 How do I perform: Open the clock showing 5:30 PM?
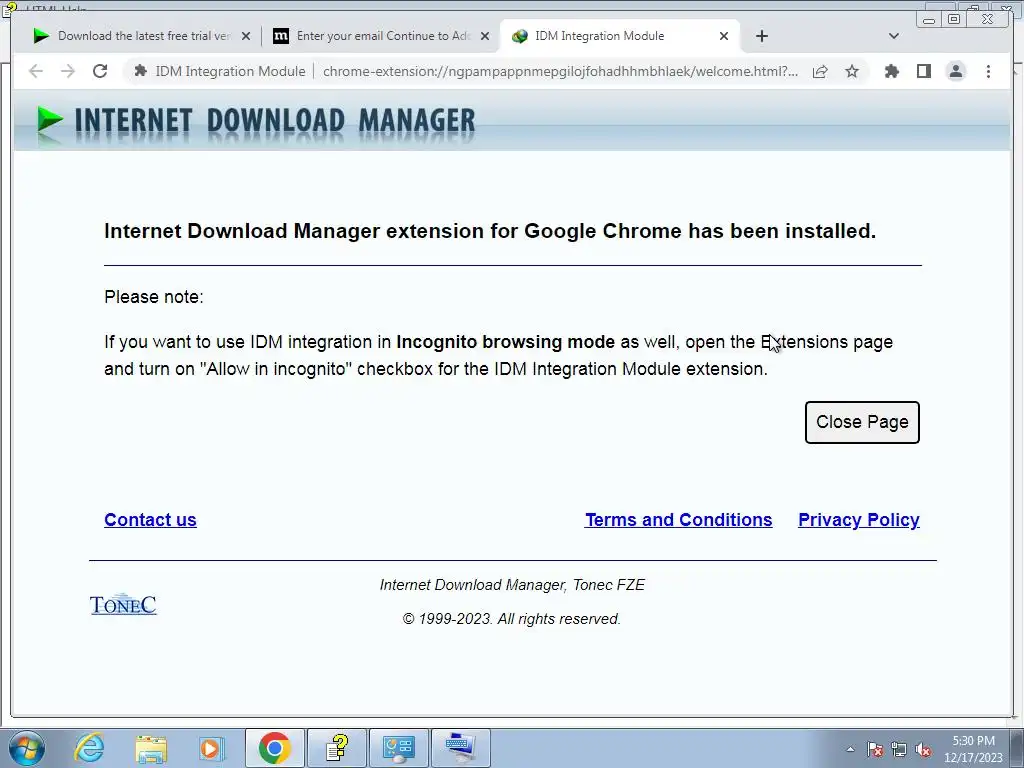tap(973, 749)
